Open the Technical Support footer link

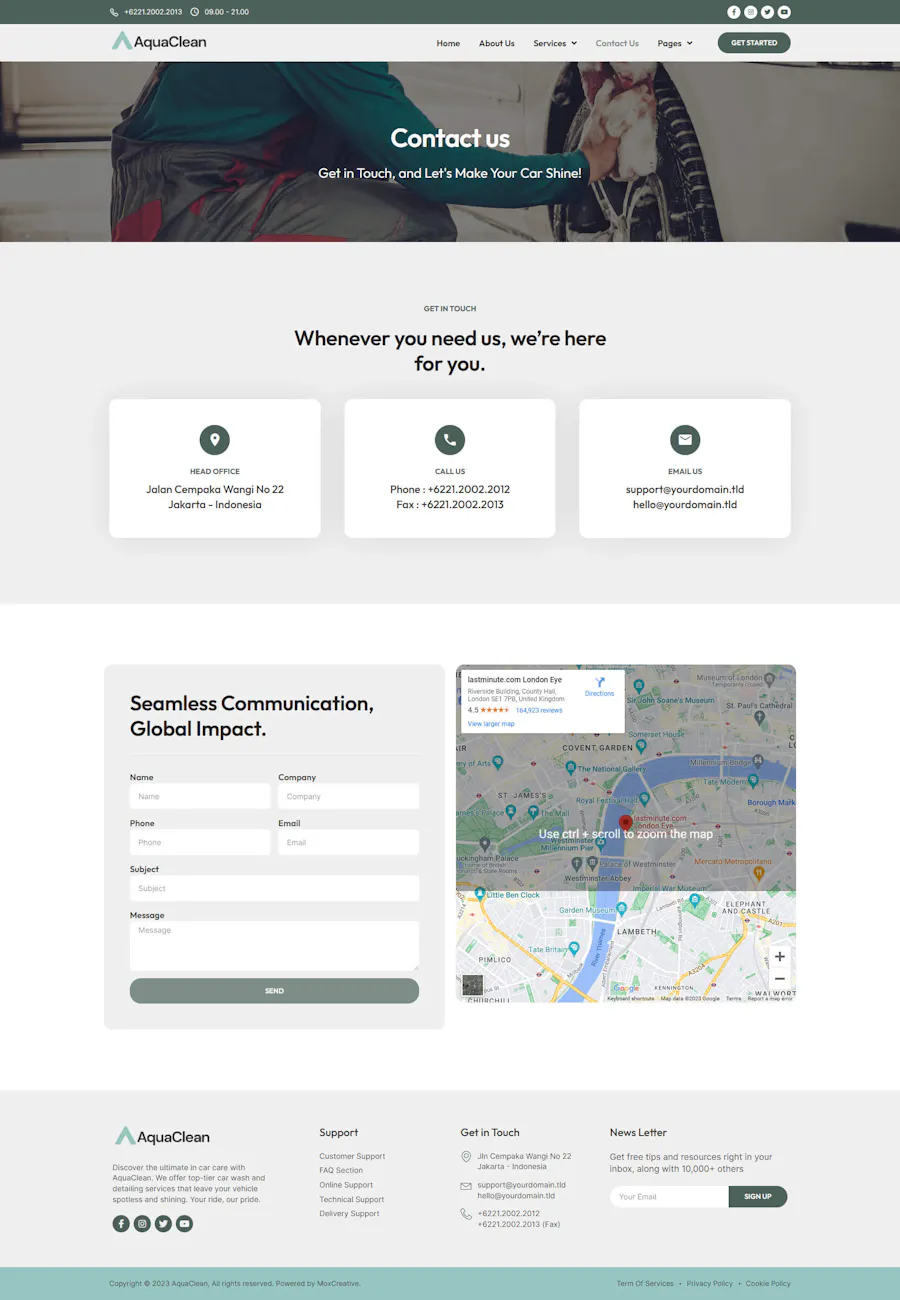[352, 1199]
